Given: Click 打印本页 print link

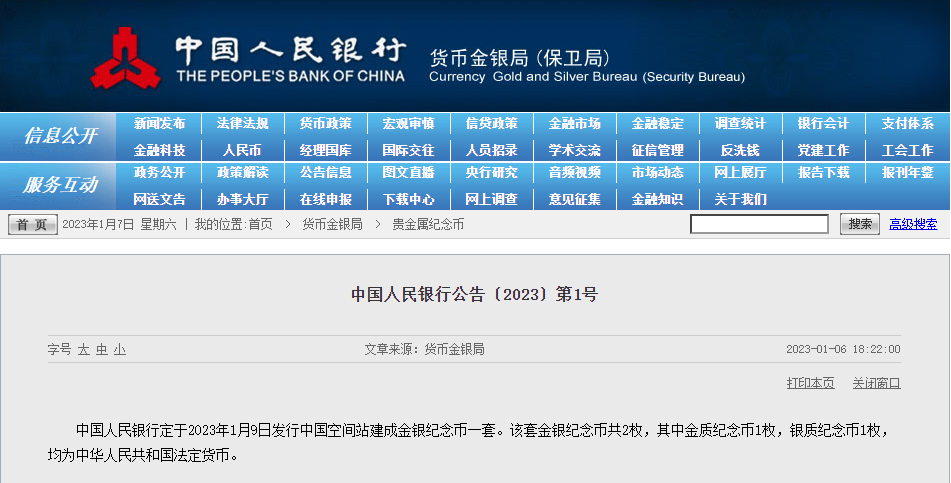Looking at the screenshot, I should [x=810, y=383].
